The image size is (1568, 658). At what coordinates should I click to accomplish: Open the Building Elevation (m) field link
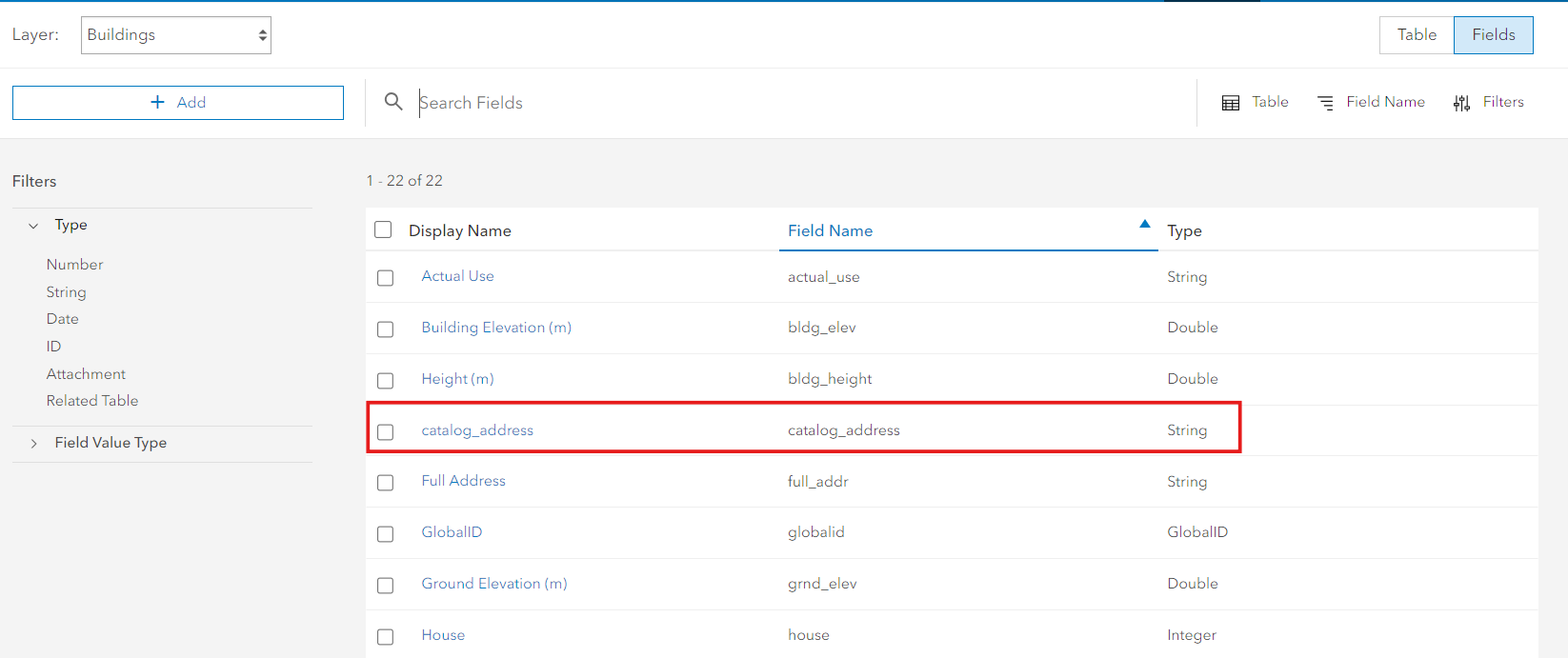coord(496,328)
